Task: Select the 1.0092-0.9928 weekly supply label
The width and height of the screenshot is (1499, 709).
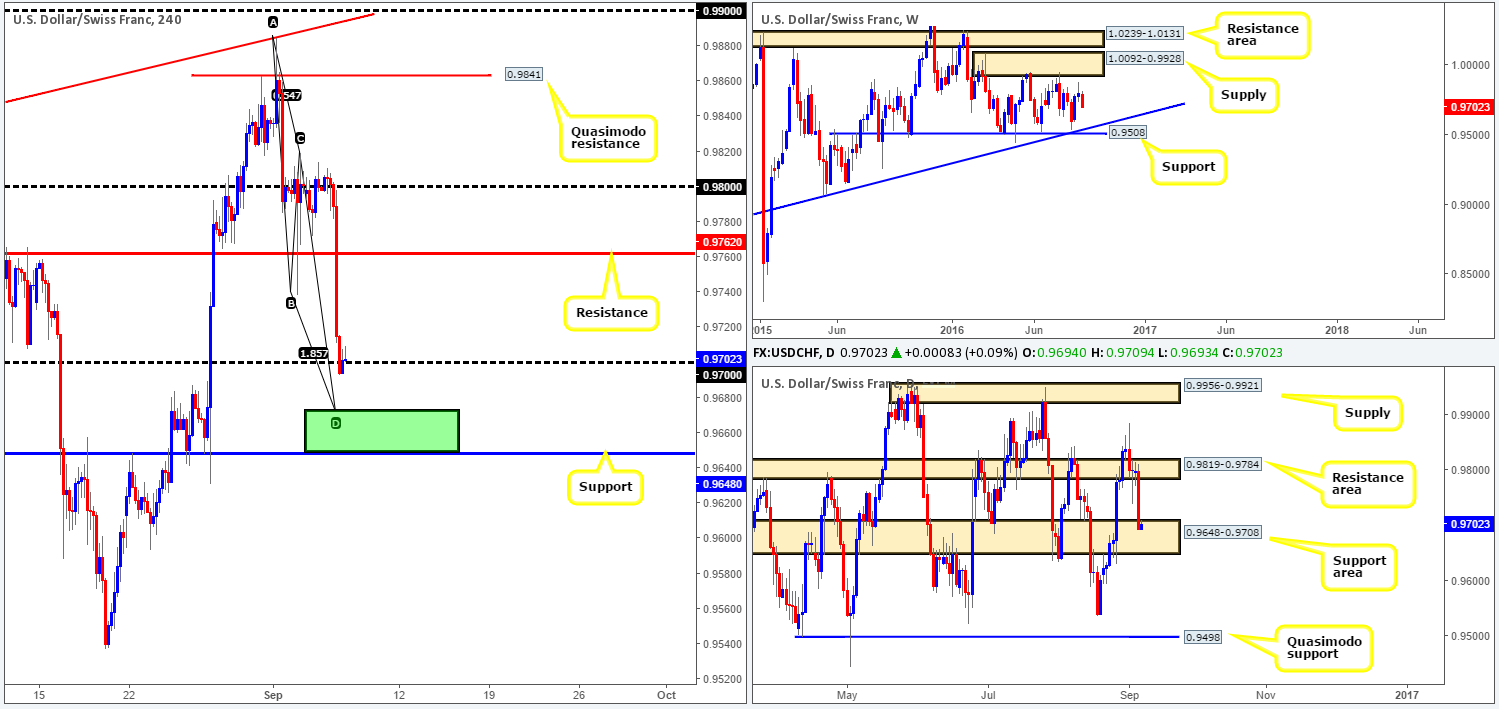Action: click(1147, 59)
